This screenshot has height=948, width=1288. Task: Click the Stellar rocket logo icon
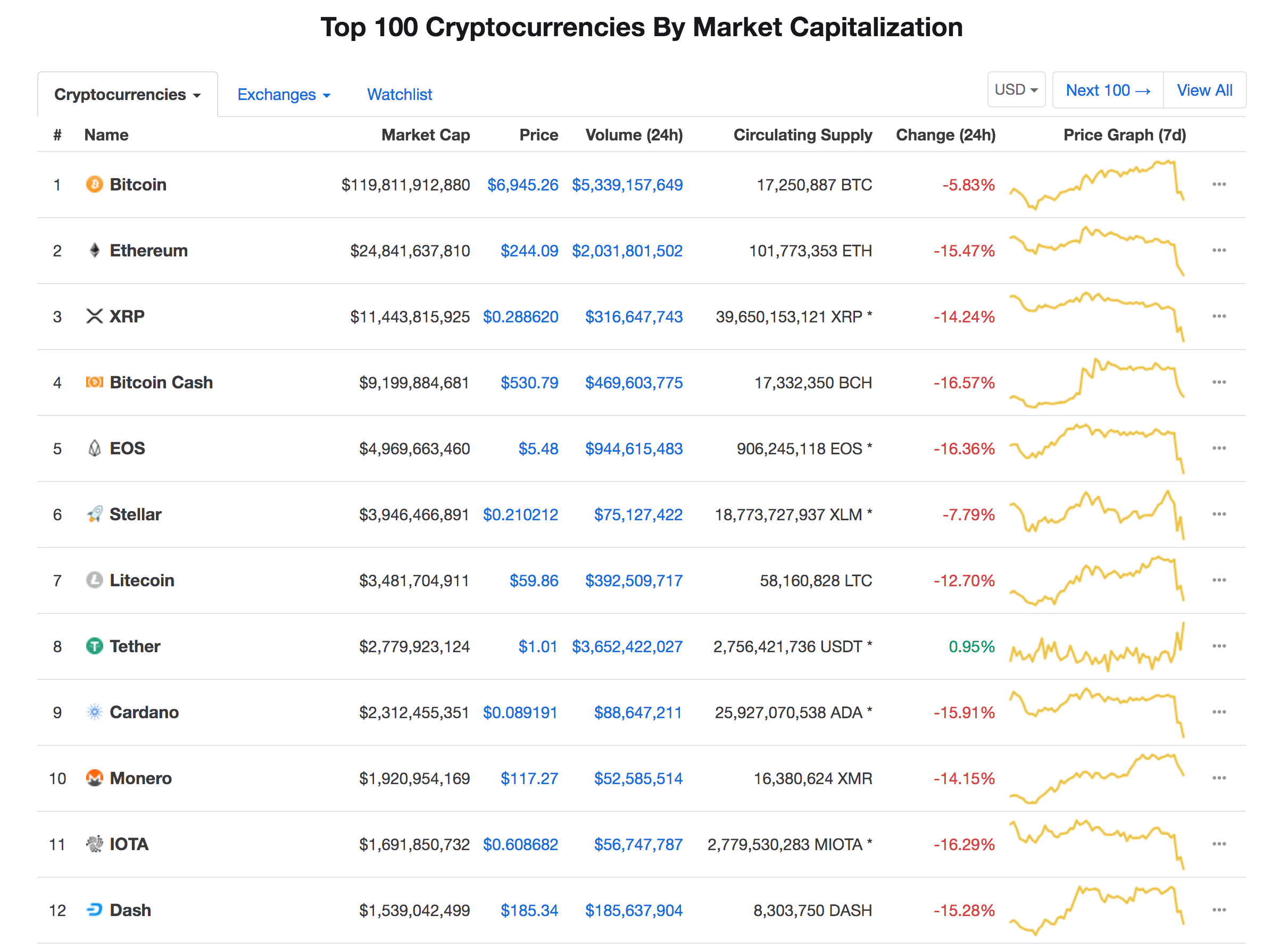(94, 514)
